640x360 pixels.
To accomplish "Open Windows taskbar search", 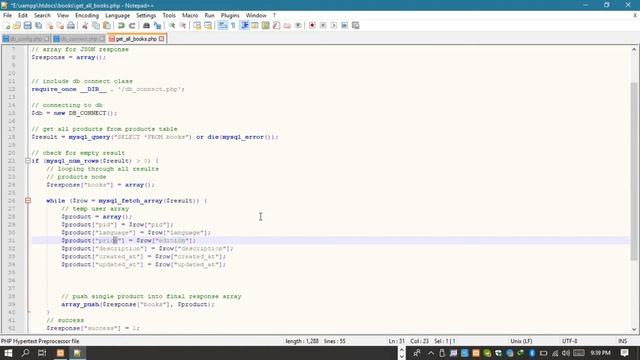I will click(25, 353).
